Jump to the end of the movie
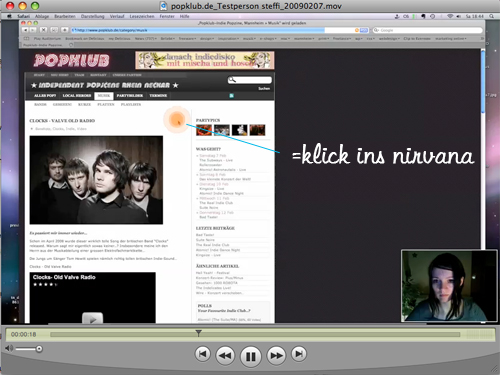500x375 pixels. pyautogui.click(x=299, y=354)
